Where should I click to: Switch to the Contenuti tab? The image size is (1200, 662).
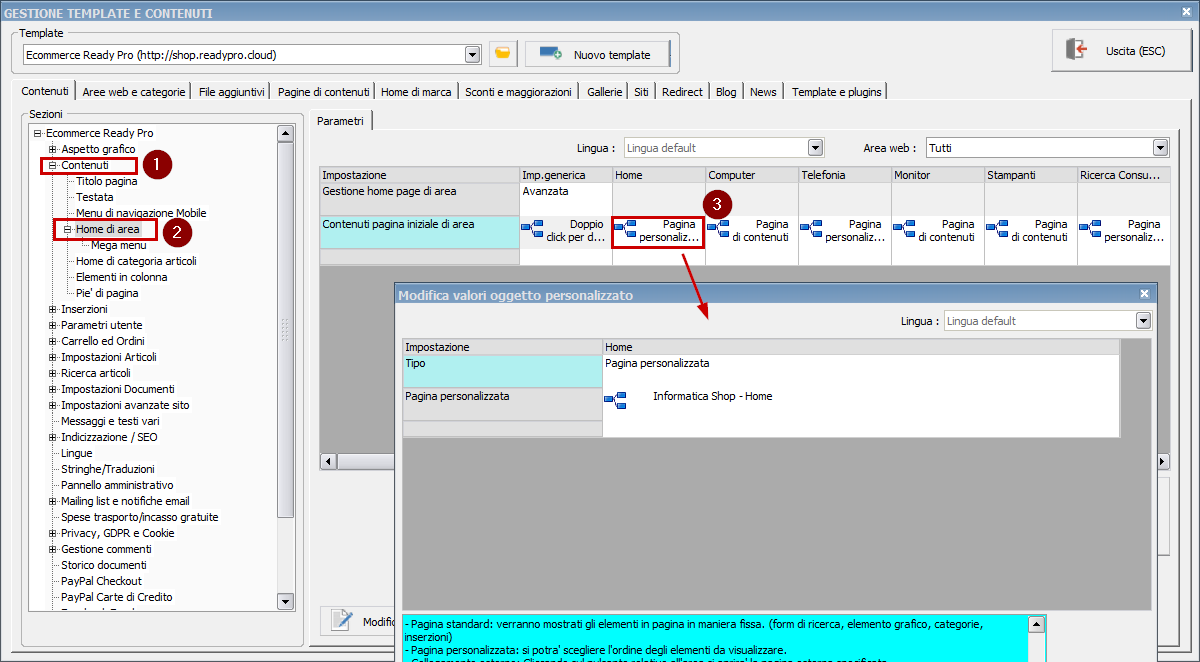[x=45, y=91]
